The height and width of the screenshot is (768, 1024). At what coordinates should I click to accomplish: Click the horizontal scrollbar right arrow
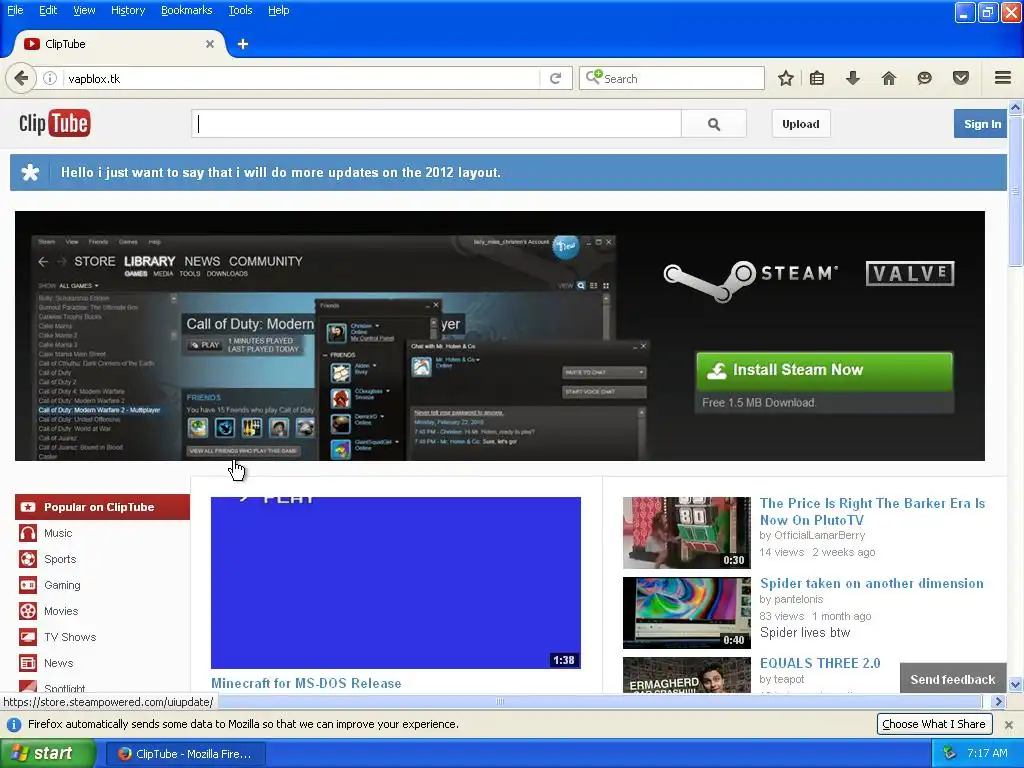point(998,701)
